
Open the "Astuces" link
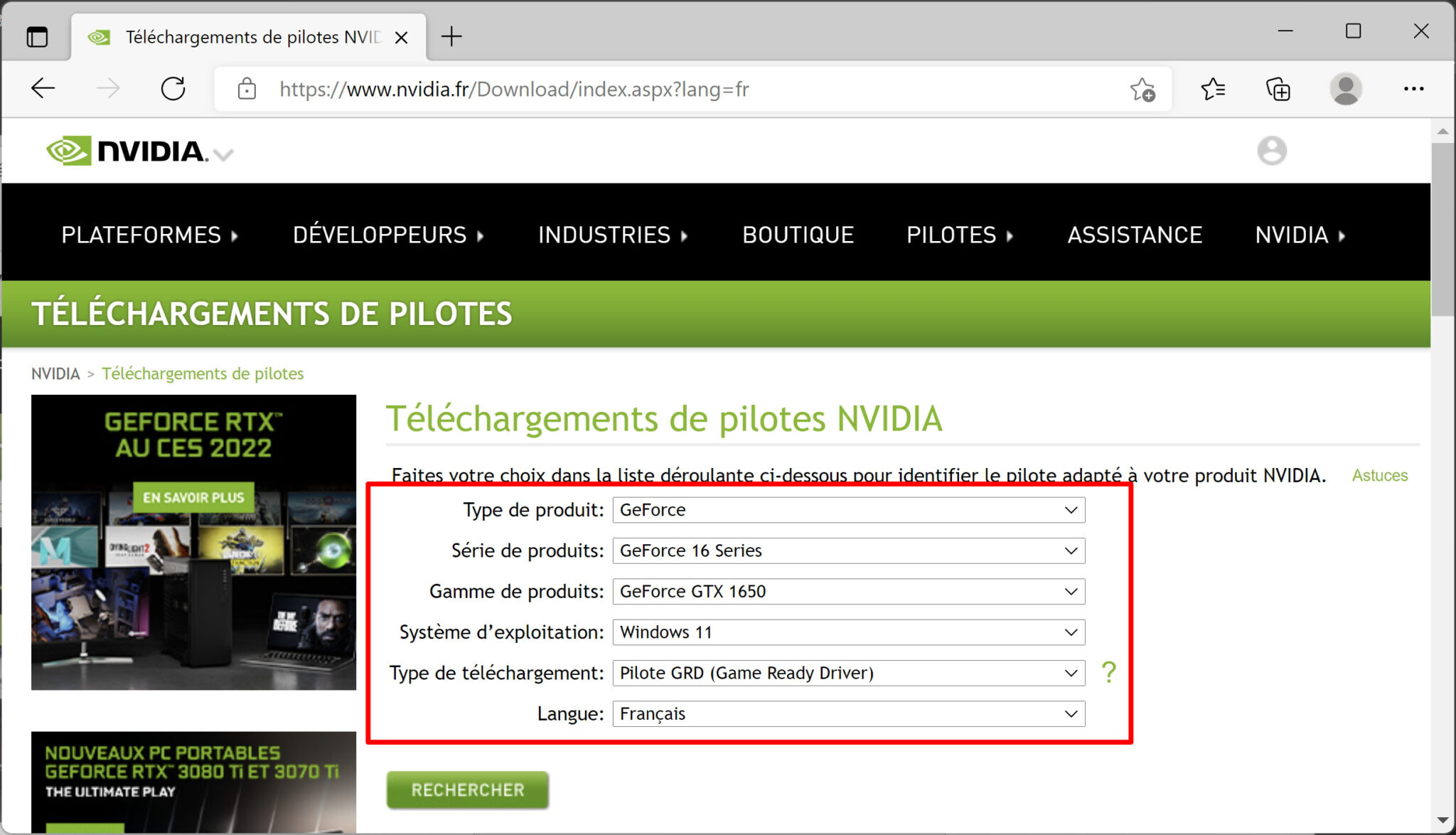click(1379, 475)
